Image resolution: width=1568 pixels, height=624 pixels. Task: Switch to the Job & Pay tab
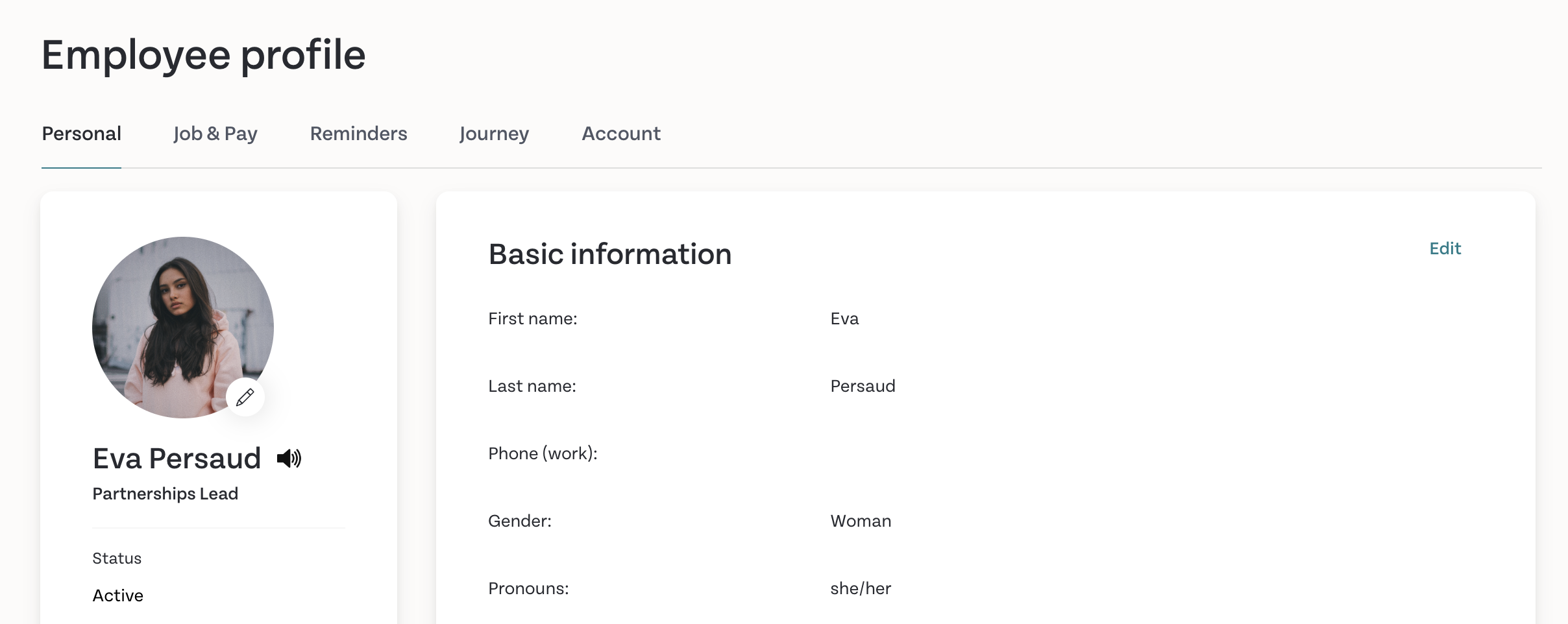point(215,134)
